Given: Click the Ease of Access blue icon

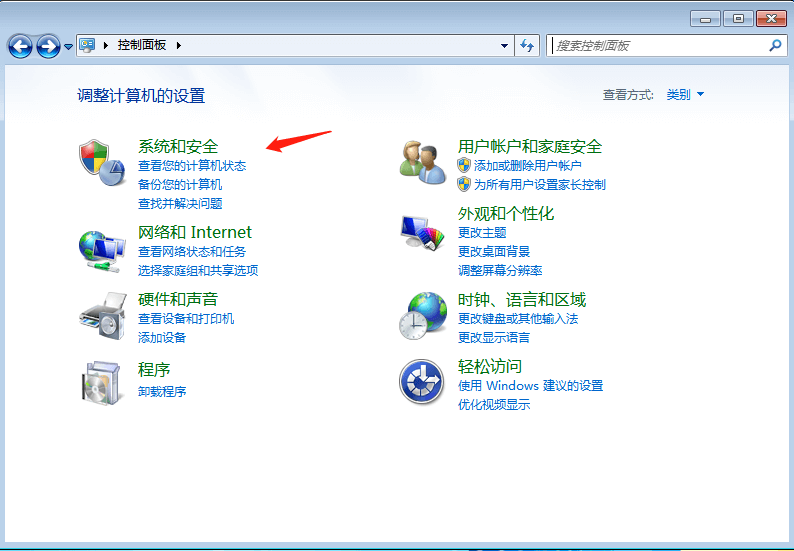Looking at the screenshot, I should click(x=422, y=382).
